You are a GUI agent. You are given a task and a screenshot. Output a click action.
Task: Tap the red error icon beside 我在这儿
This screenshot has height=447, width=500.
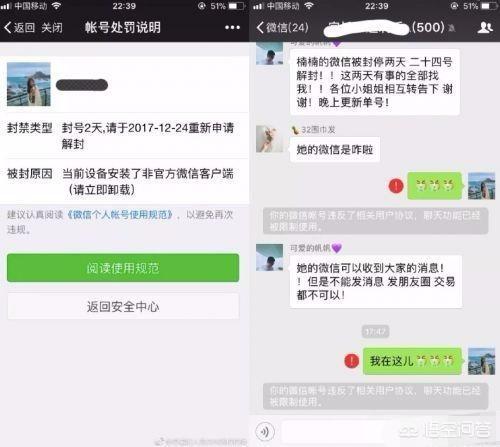tap(351, 361)
